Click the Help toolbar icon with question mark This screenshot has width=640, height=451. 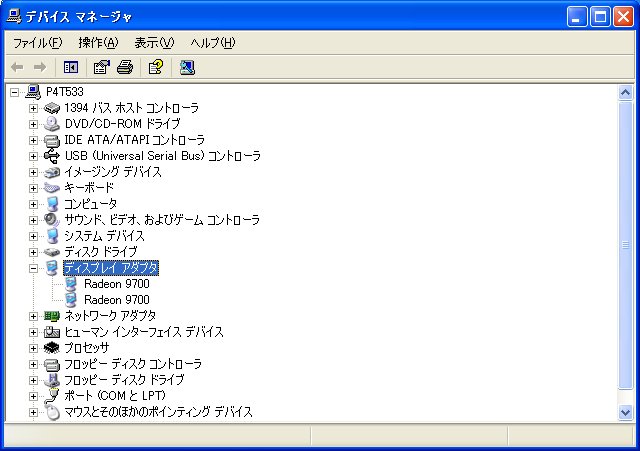(156, 67)
